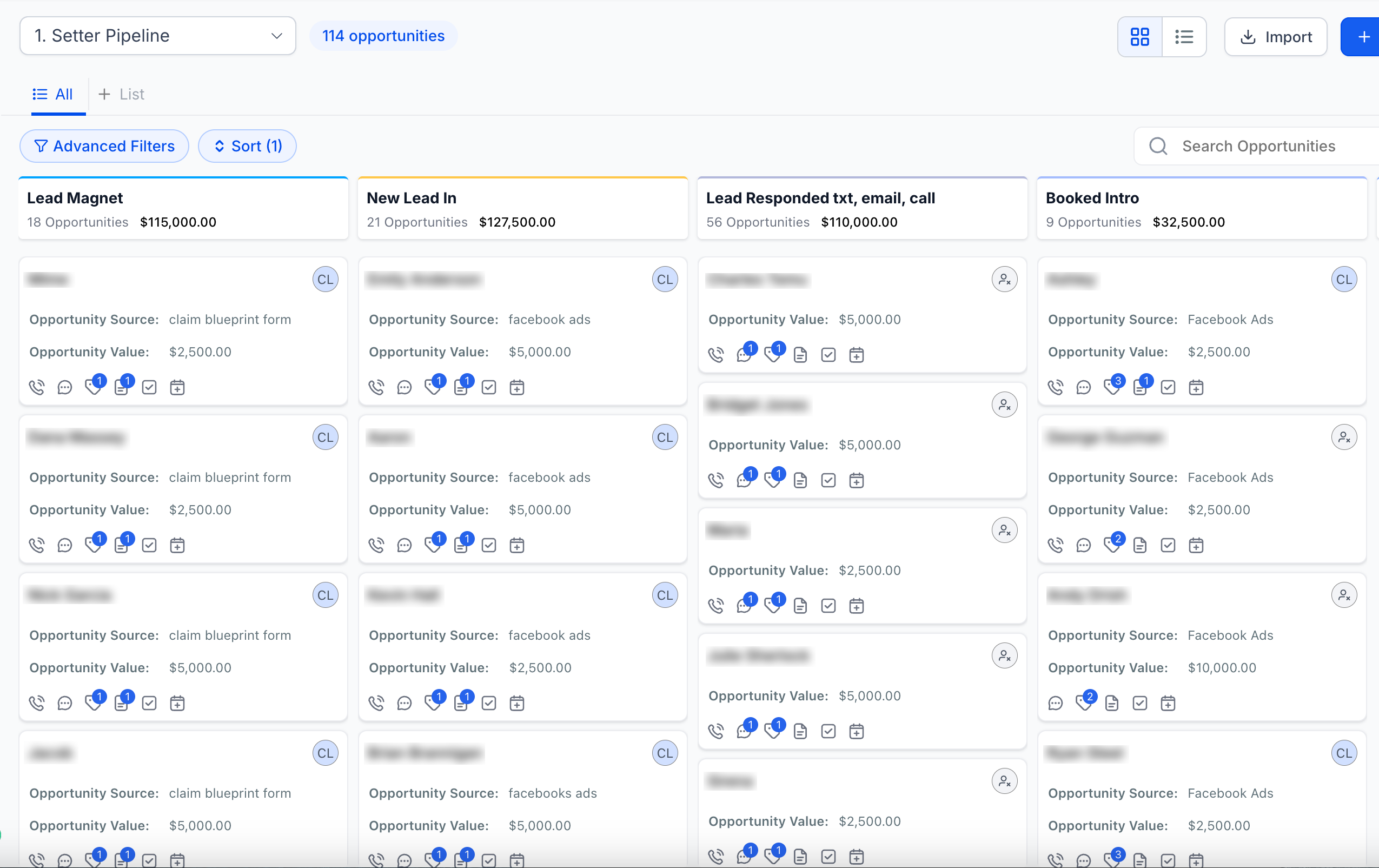Click CL owner avatar on first Lead Magnet card

tap(325, 280)
